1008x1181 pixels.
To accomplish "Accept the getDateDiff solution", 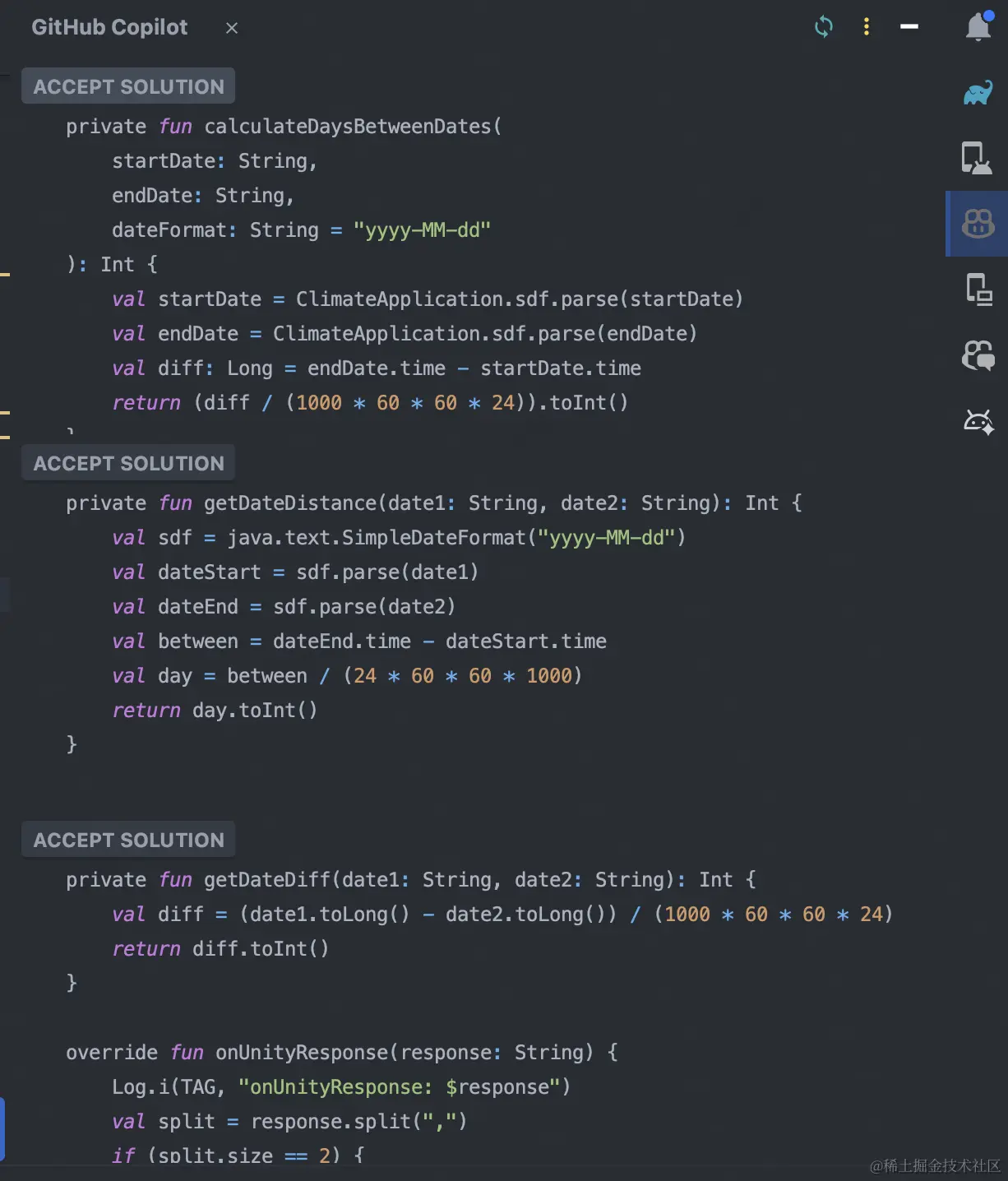I will point(127,839).
